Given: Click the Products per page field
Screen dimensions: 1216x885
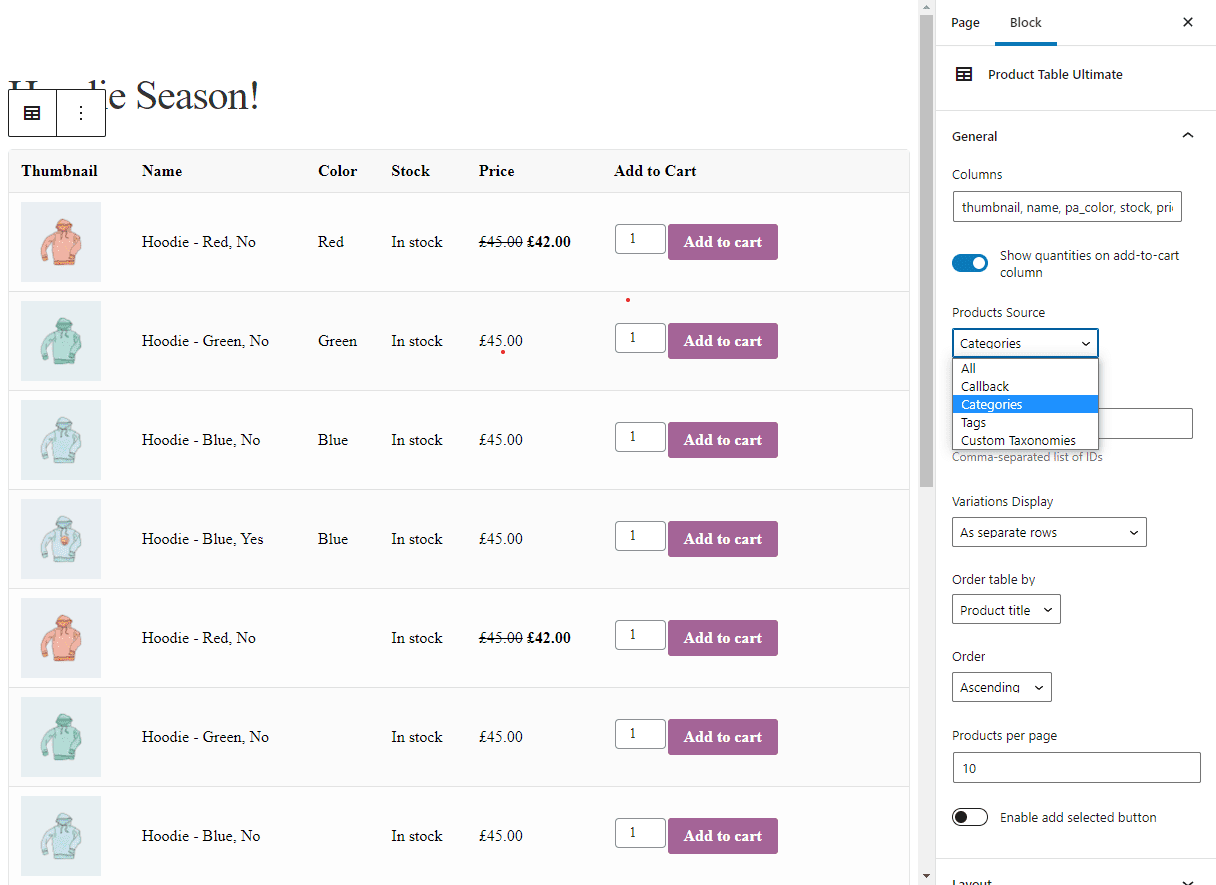Looking at the screenshot, I should (x=1076, y=768).
